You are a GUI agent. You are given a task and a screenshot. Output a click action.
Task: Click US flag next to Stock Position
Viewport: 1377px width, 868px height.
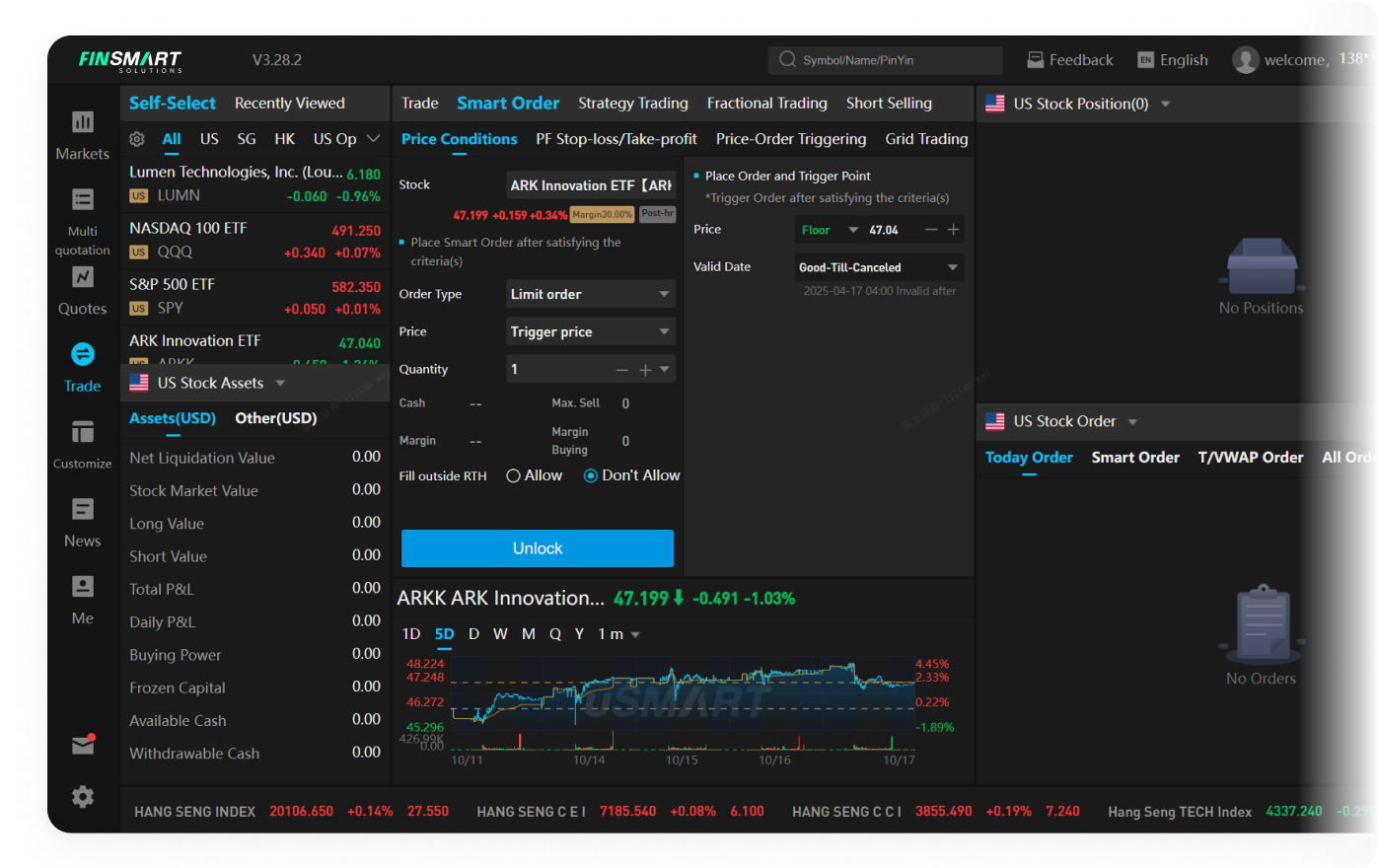[x=995, y=104]
